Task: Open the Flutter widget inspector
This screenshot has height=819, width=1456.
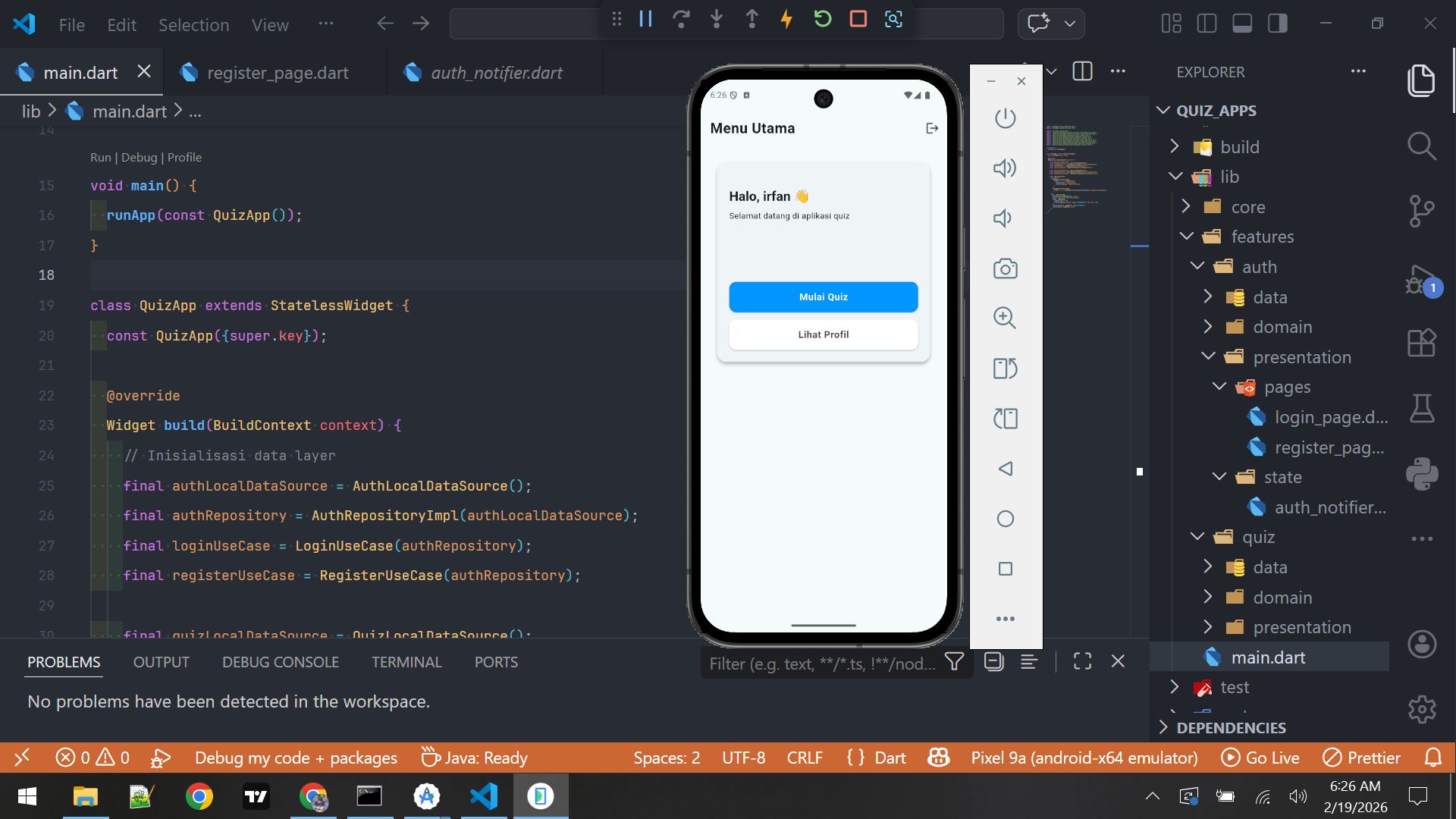Action: click(x=893, y=19)
